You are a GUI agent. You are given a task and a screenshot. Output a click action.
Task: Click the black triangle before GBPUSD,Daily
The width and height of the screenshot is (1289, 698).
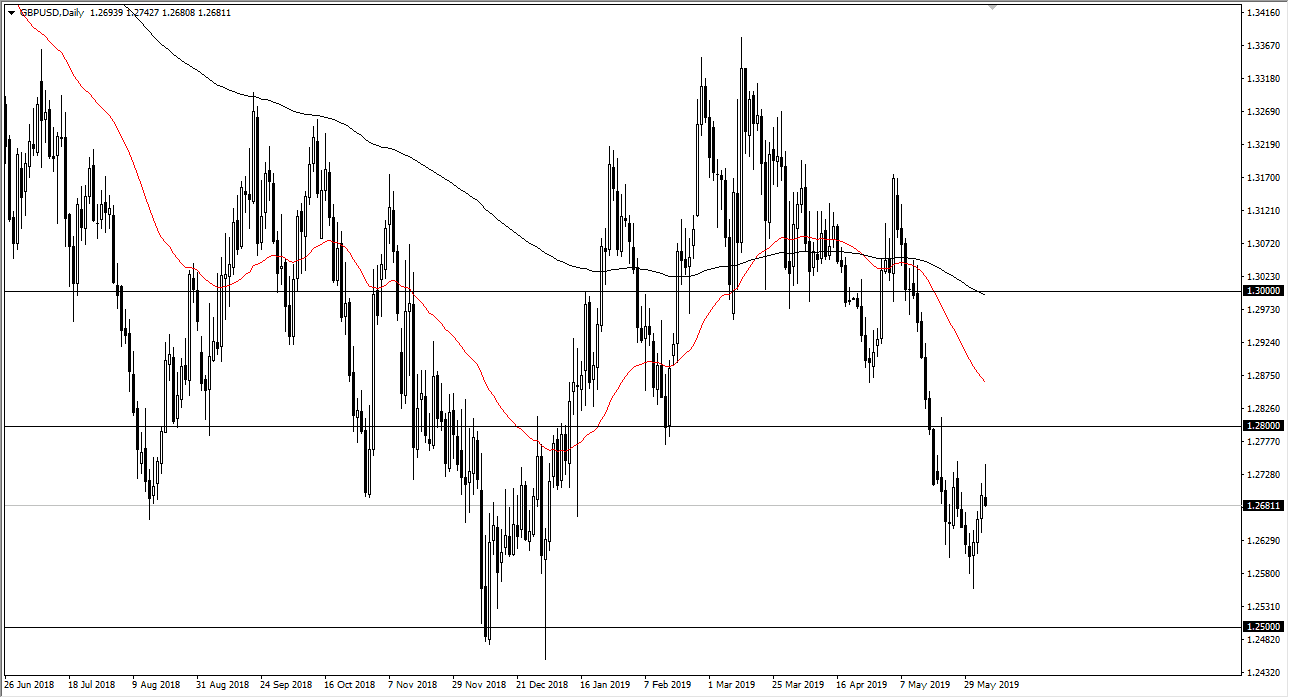(11, 13)
